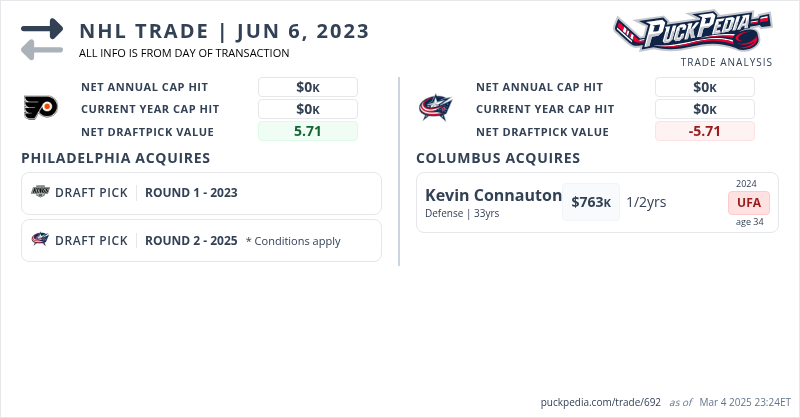Click Philadelphia's Net Annual Cap Hit value
The width and height of the screenshot is (800, 418).
tap(307, 87)
